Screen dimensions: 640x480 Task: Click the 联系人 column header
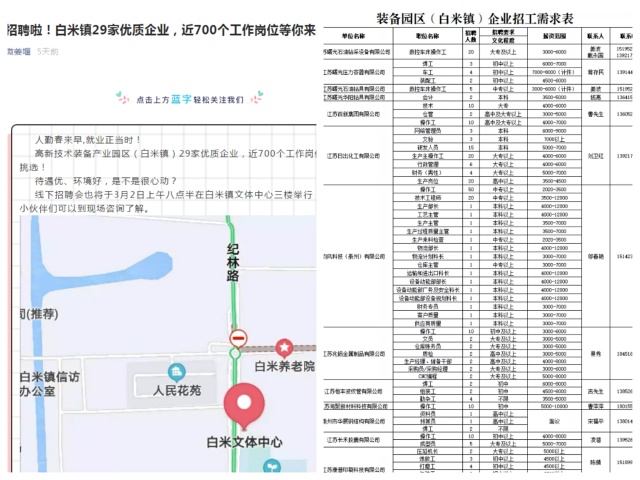point(596,36)
